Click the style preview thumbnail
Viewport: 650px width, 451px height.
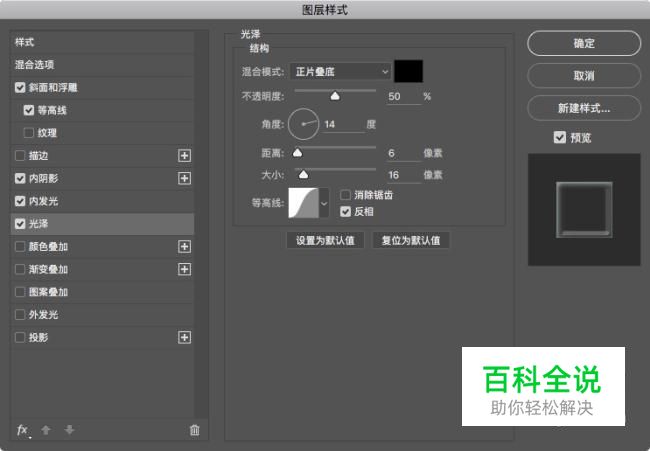click(584, 210)
